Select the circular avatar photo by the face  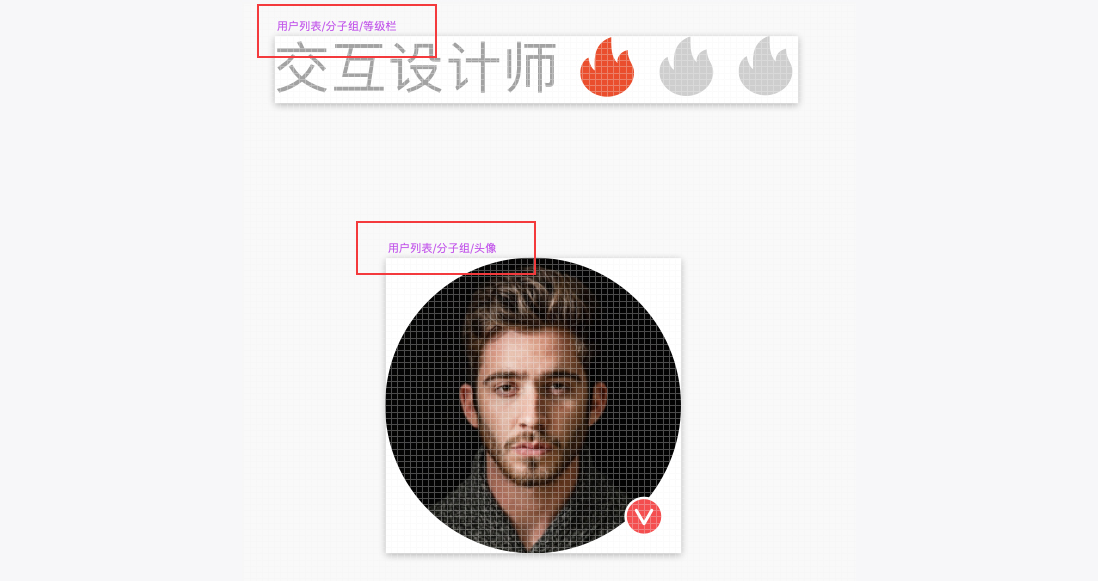coord(533,406)
